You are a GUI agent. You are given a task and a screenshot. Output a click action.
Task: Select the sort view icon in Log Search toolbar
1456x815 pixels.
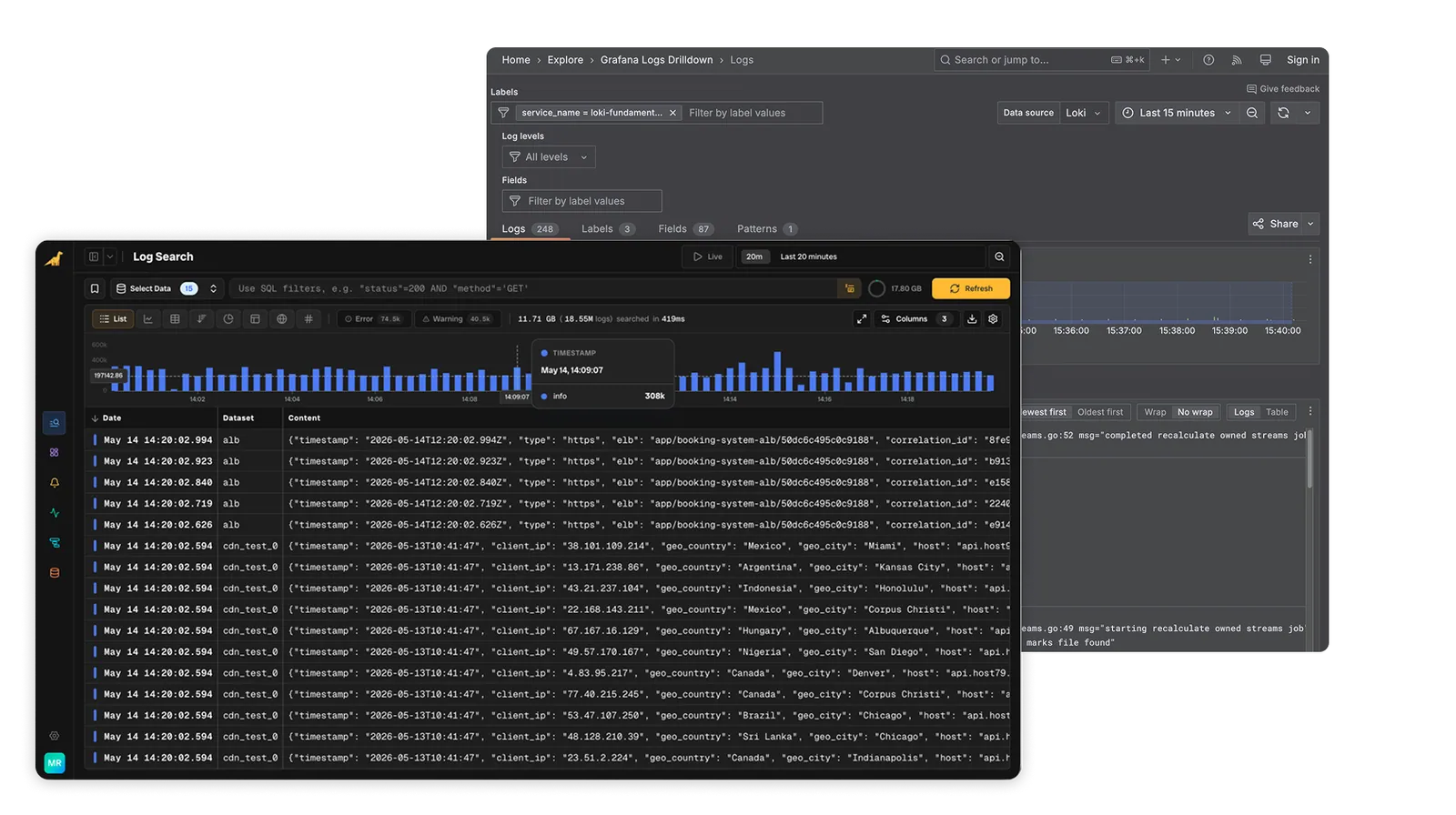pos(202,319)
